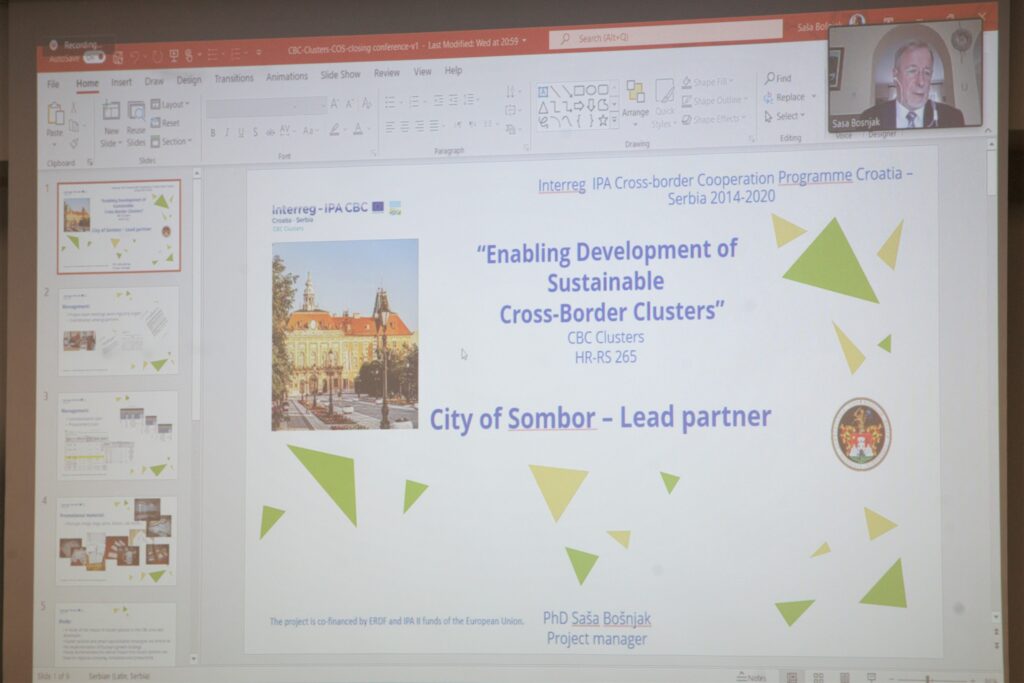Align text right
This screenshot has height=683, width=1024.
point(419,126)
